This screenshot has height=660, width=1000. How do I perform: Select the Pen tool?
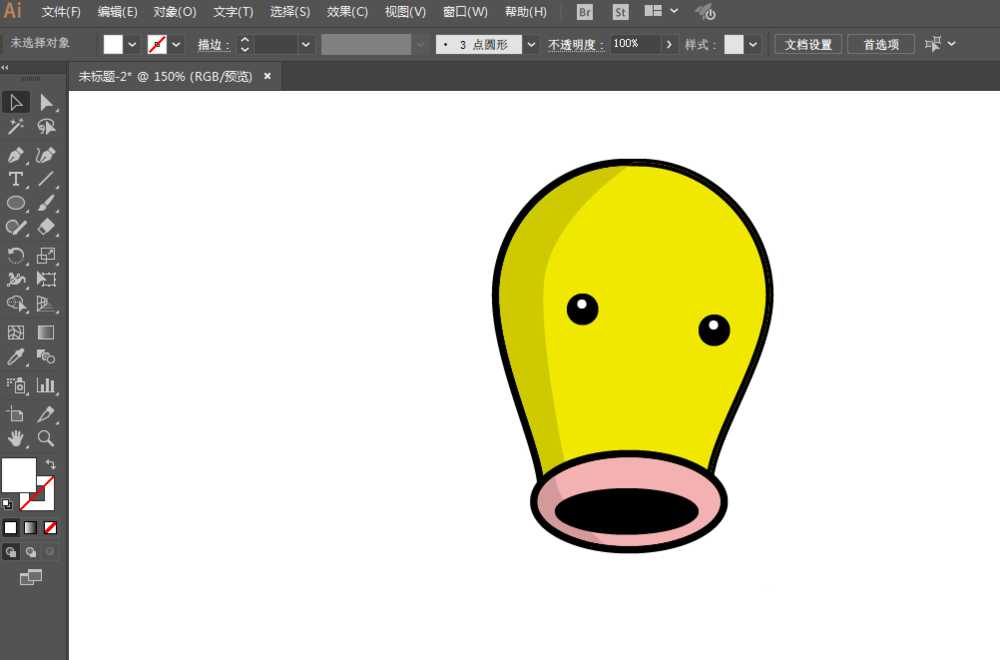(x=16, y=155)
